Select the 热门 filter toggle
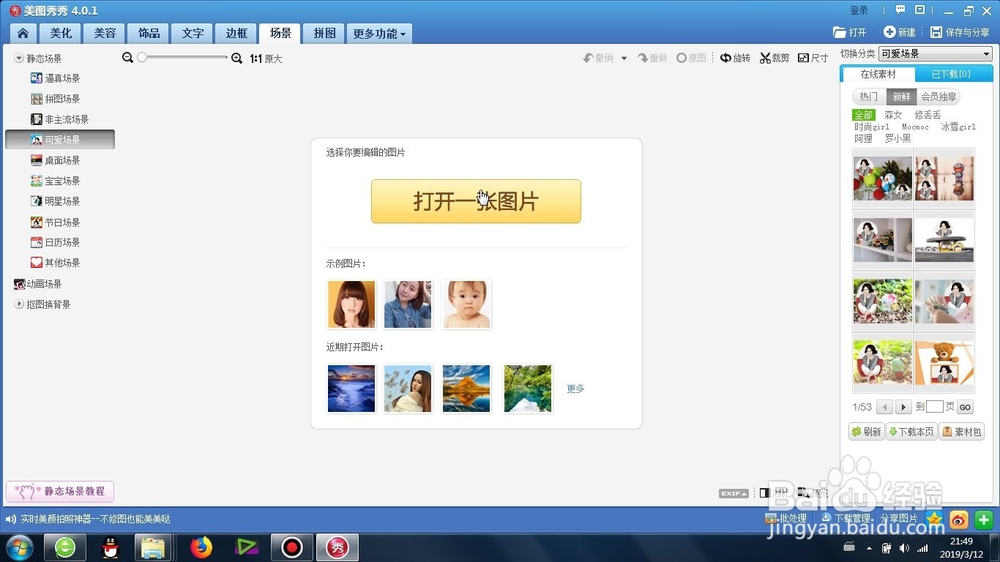The image size is (1000, 562). 869,97
